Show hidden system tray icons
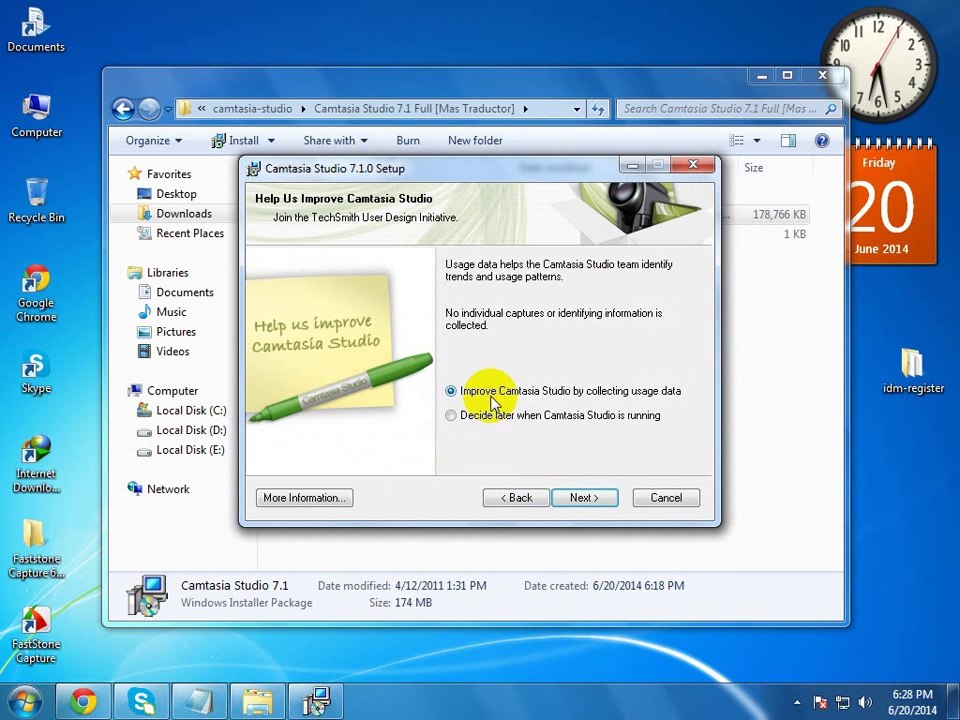The width and height of the screenshot is (960, 720). pos(797,702)
